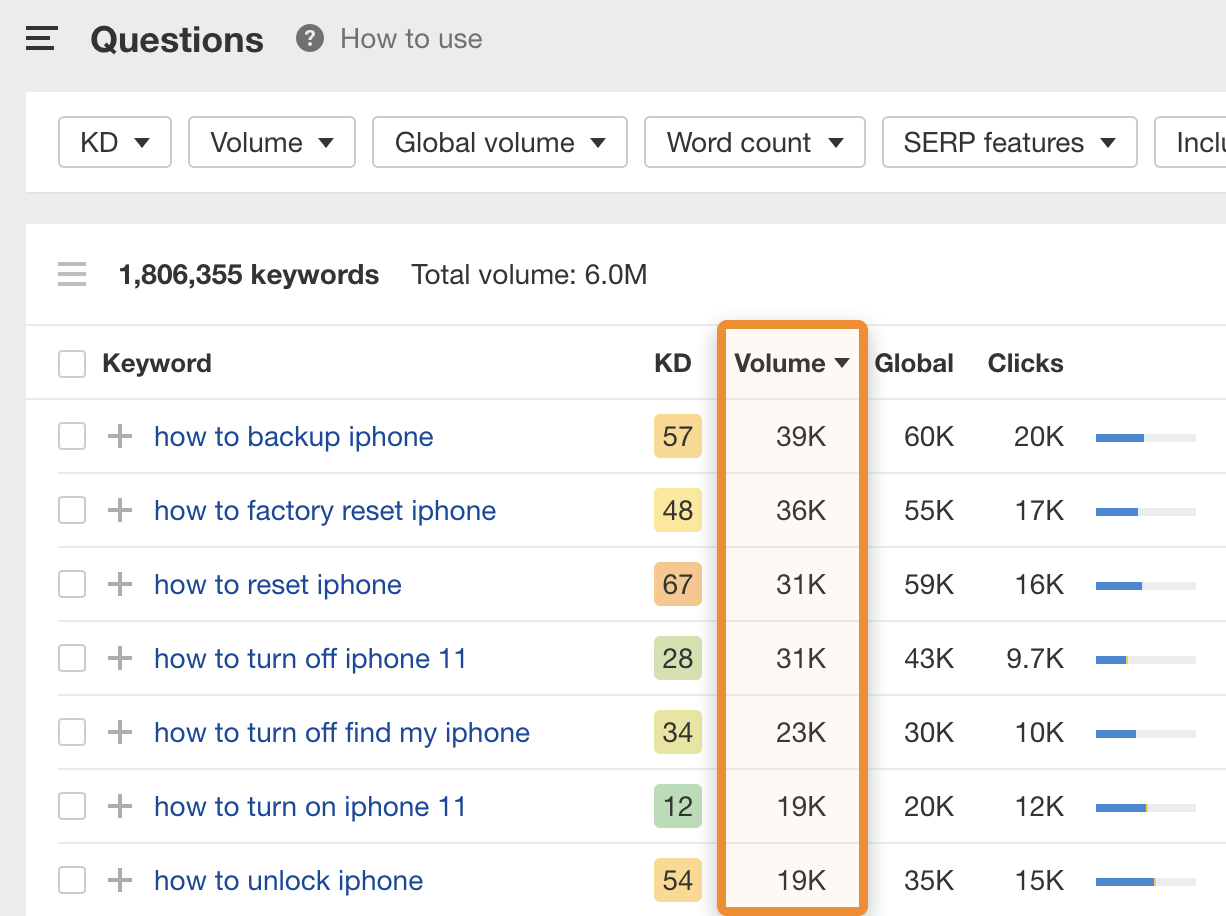
Task: Check the box for 'how to factory reset iphone'
Action: [x=72, y=511]
